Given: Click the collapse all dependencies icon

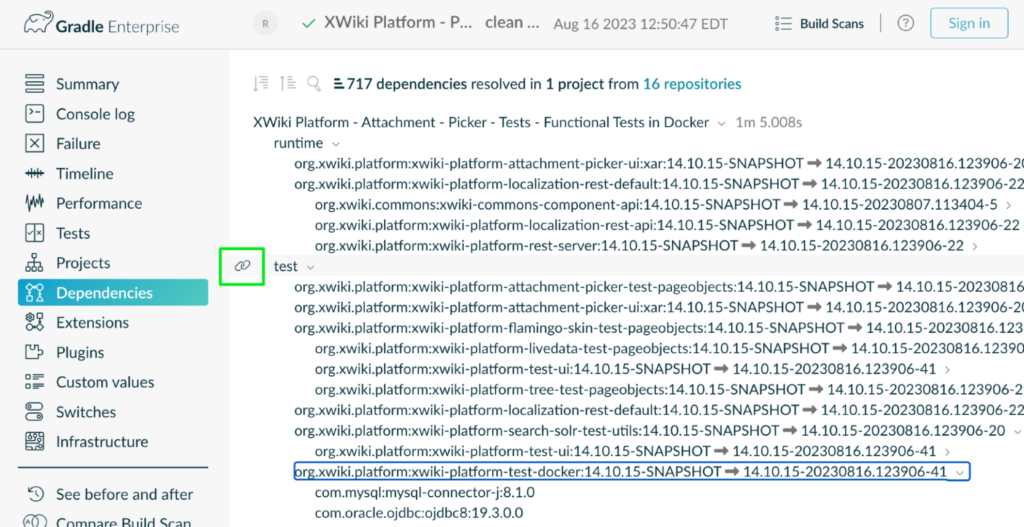Looking at the screenshot, I should pos(288,84).
